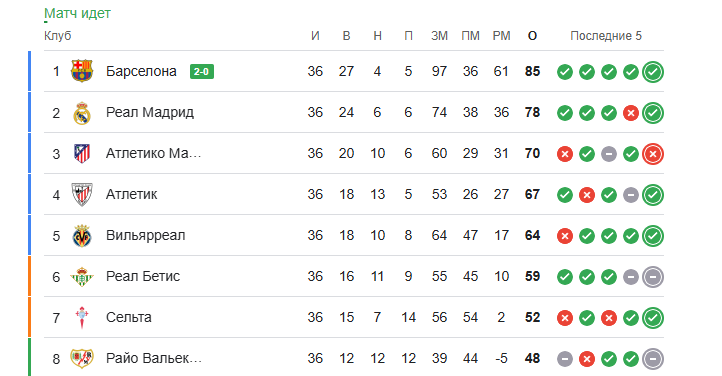Click Atlético's circled latest loss icon
The height and width of the screenshot is (376, 722).
click(653, 154)
